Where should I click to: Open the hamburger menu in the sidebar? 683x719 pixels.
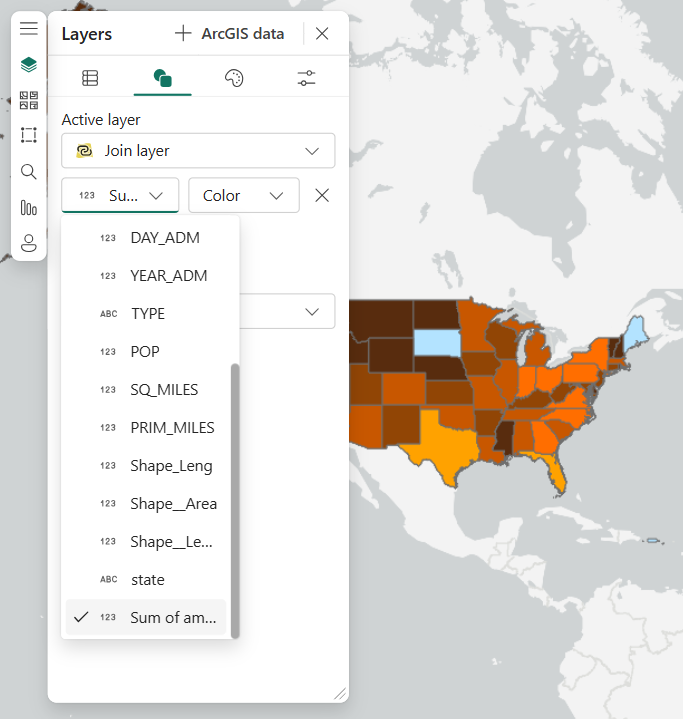point(28,28)
